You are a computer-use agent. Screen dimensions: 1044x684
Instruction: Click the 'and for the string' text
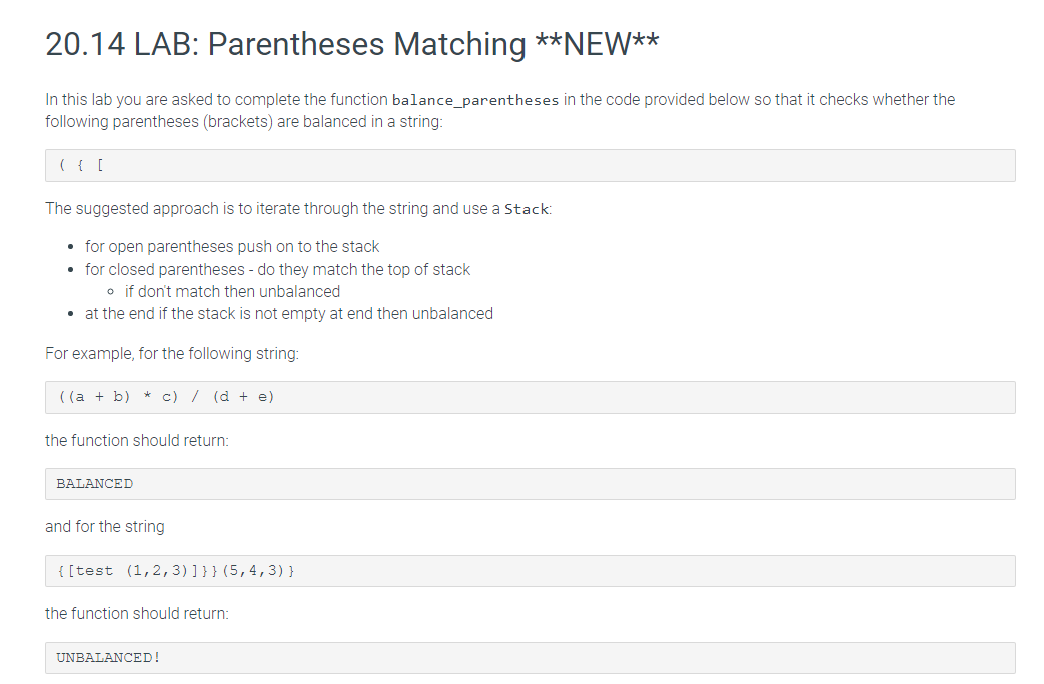pos(105,527)
